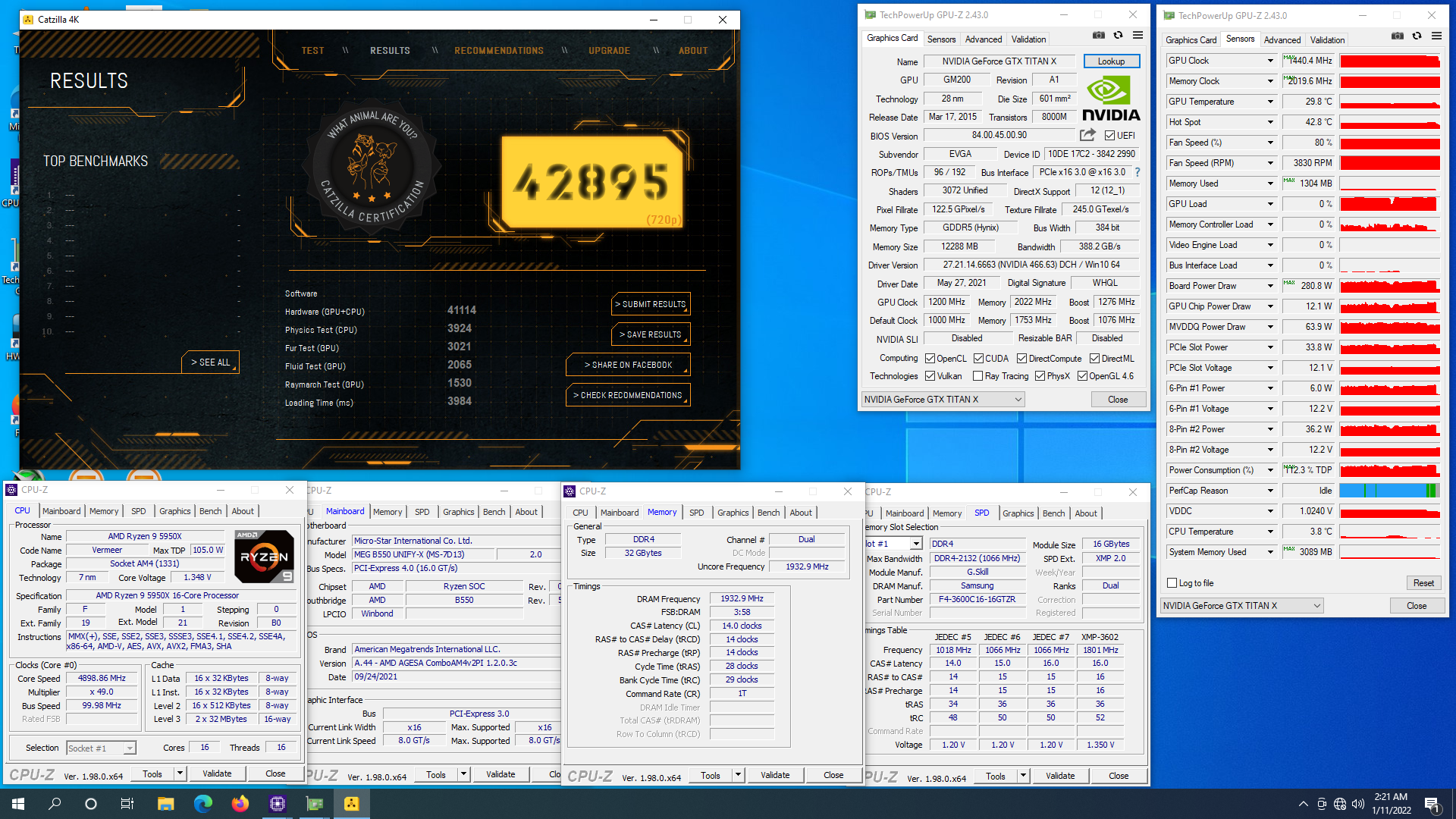Open the Advanced tab in GPU-Z Graphics Card window
1456x819 pixels.
[x=984, y=39]
